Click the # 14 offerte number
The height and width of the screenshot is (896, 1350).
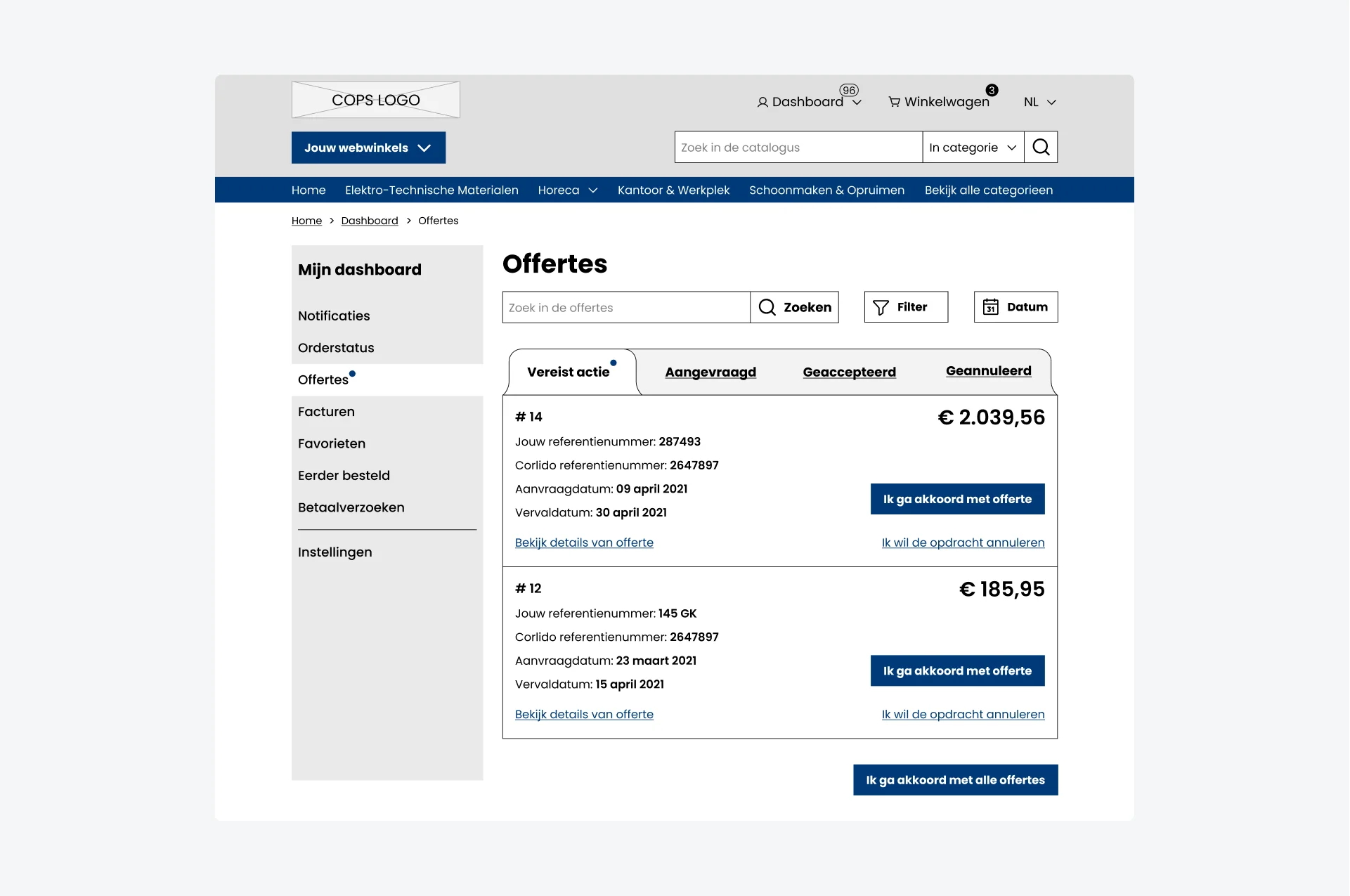pos(528,417)
